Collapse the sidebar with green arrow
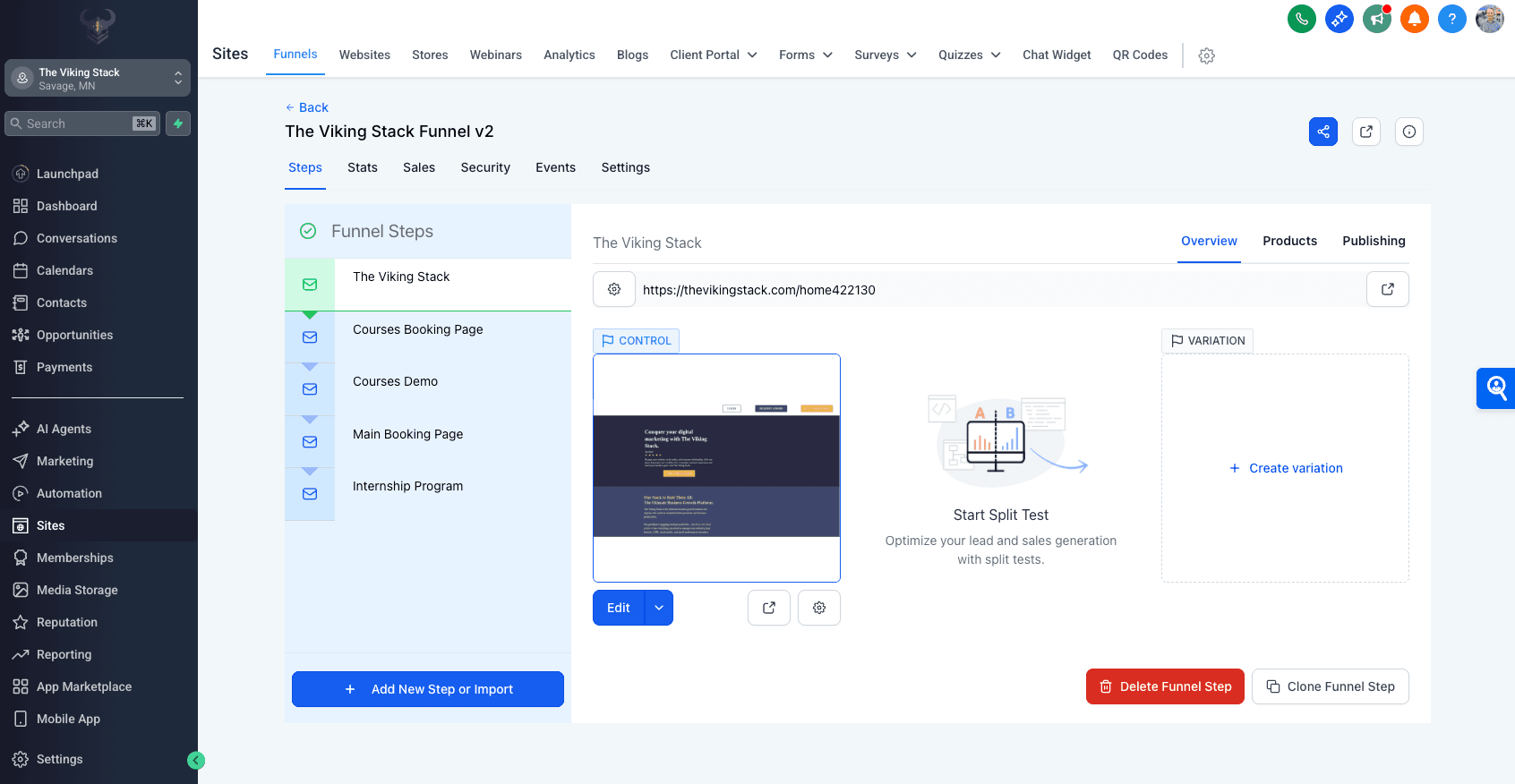The image size is (1515, 784). coord(196,761)
